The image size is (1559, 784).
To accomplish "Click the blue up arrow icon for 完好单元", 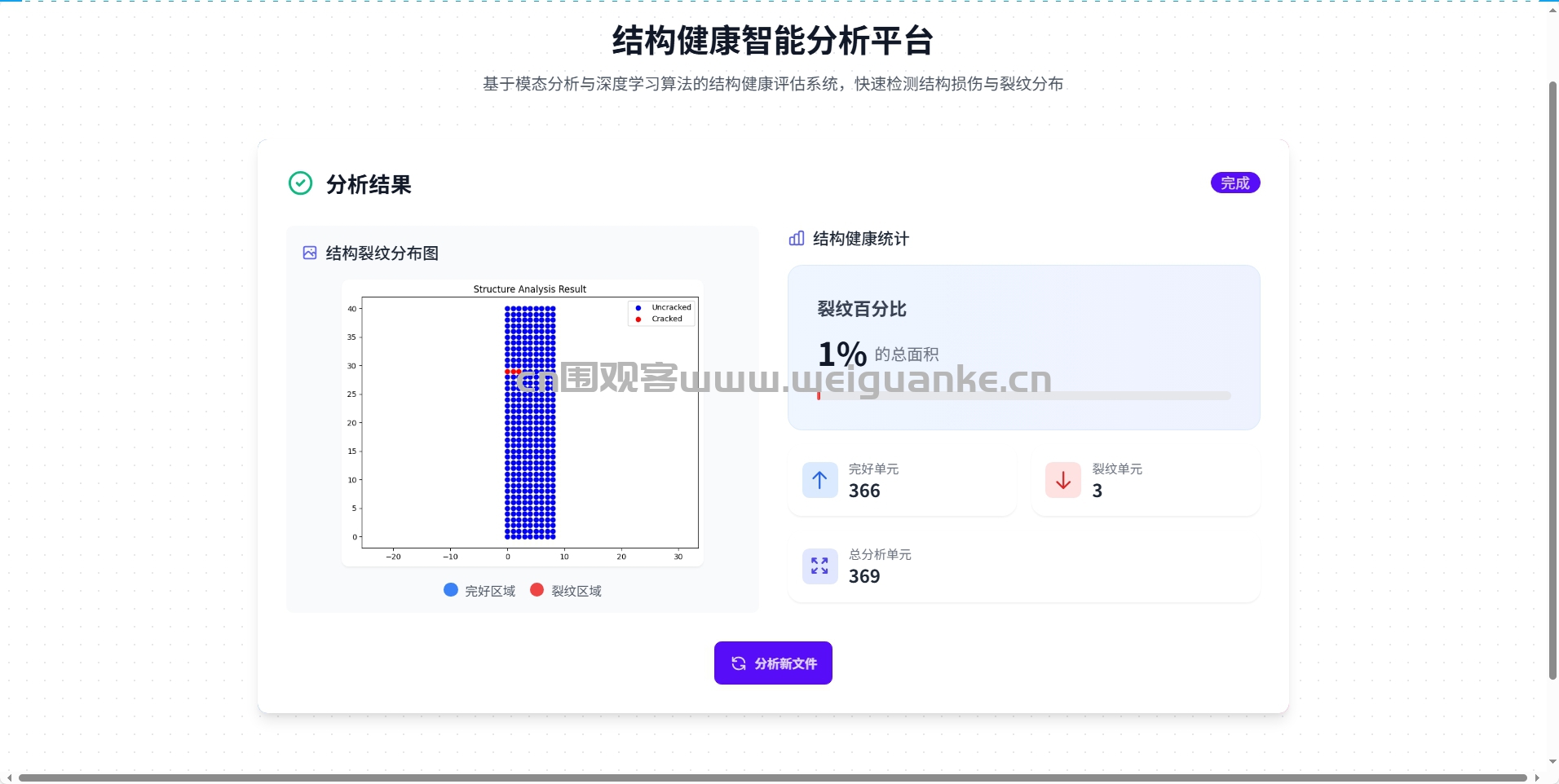I will (x=819, y=480).
